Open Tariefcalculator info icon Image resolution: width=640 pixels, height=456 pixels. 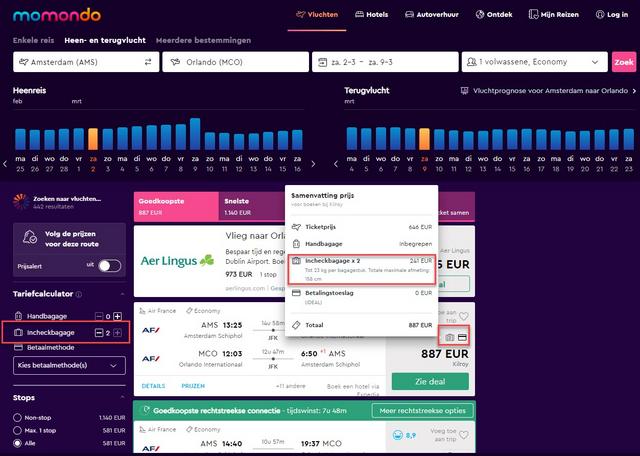click(79, 294)
